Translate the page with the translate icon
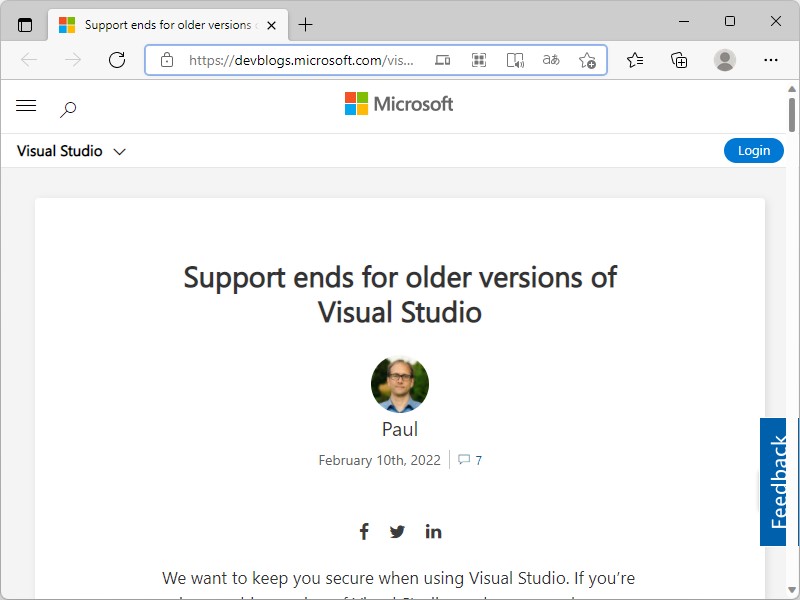This screenshot has width=800, height=600. [551, 60]
